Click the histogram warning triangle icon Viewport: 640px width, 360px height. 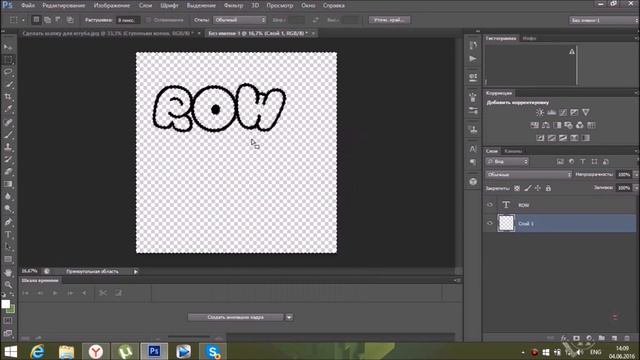coord(572,51)
